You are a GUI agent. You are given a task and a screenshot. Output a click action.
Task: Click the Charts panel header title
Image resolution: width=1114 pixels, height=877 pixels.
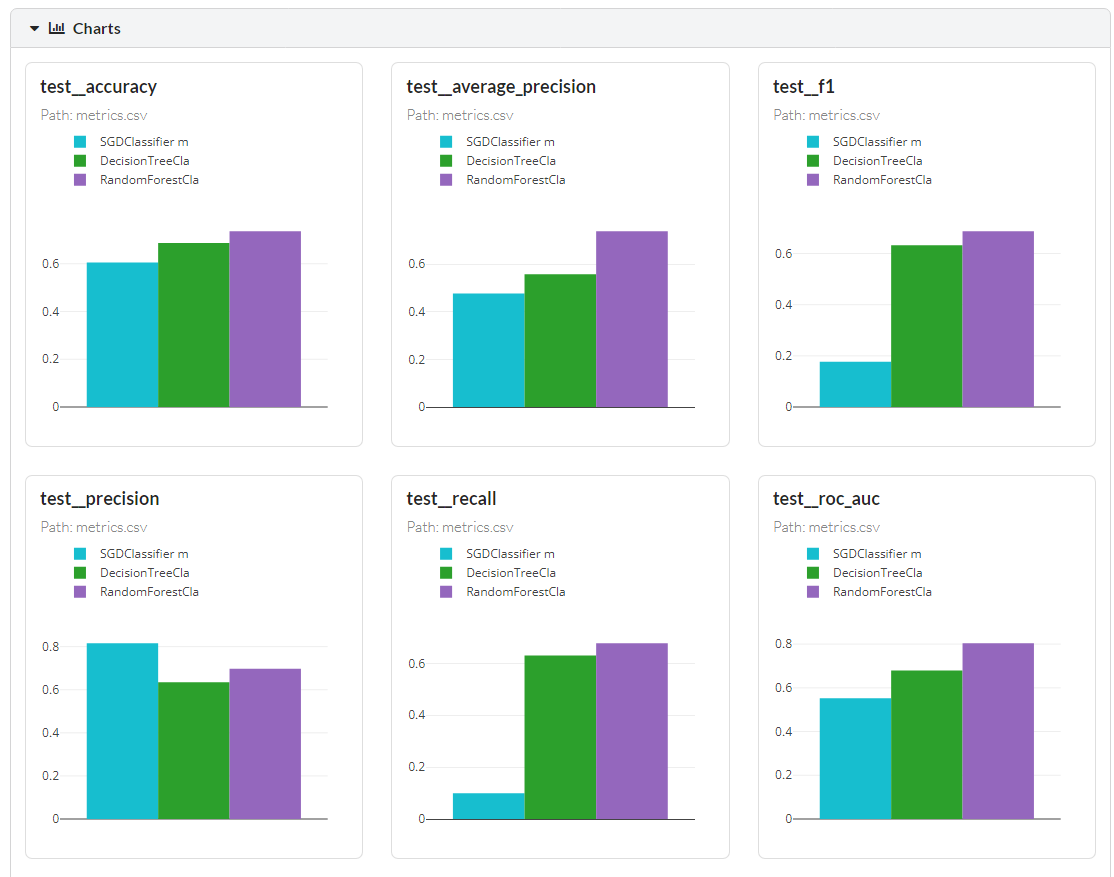pos(97,29)
